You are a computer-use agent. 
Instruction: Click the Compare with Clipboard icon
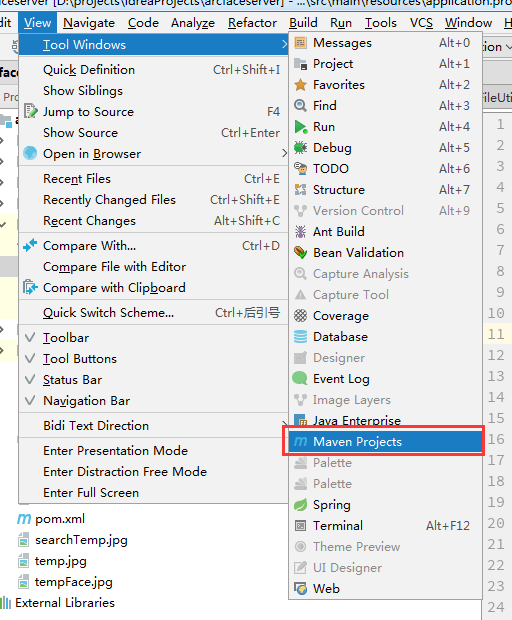[x=30, y=287]
